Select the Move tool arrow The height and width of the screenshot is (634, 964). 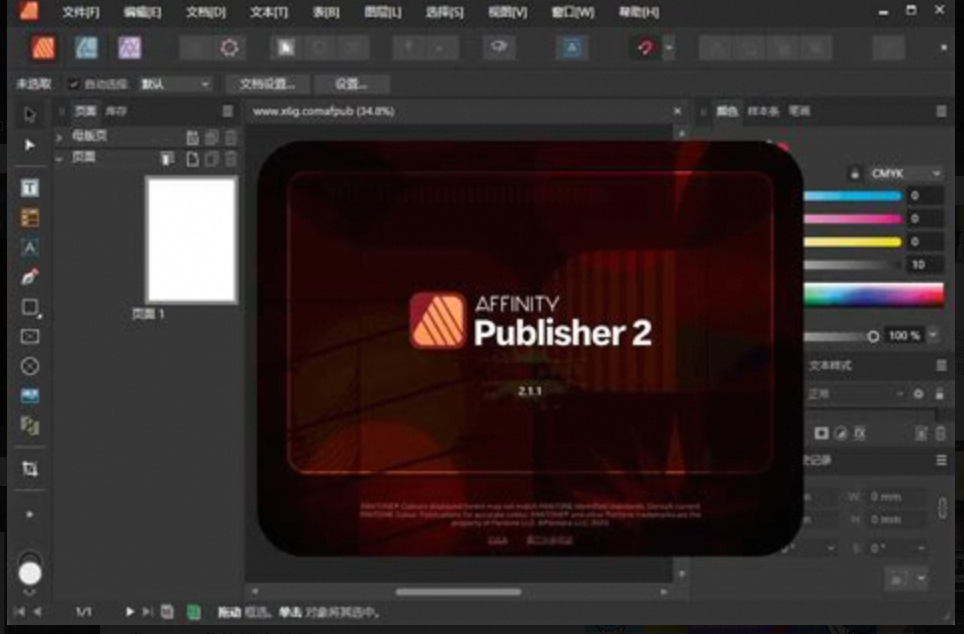tap(30, 115)
